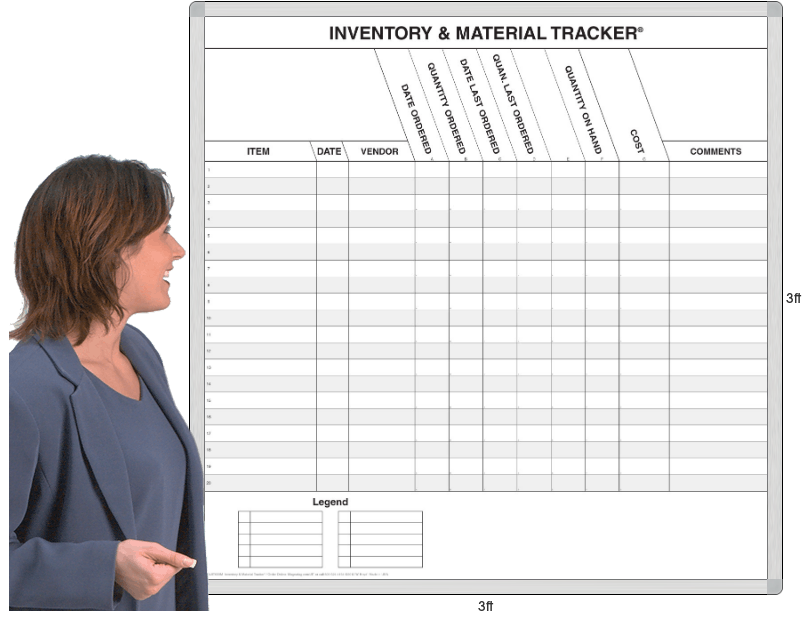Click the COMMENTS column header
Viewport: 810px width, 631px height.
716,152
